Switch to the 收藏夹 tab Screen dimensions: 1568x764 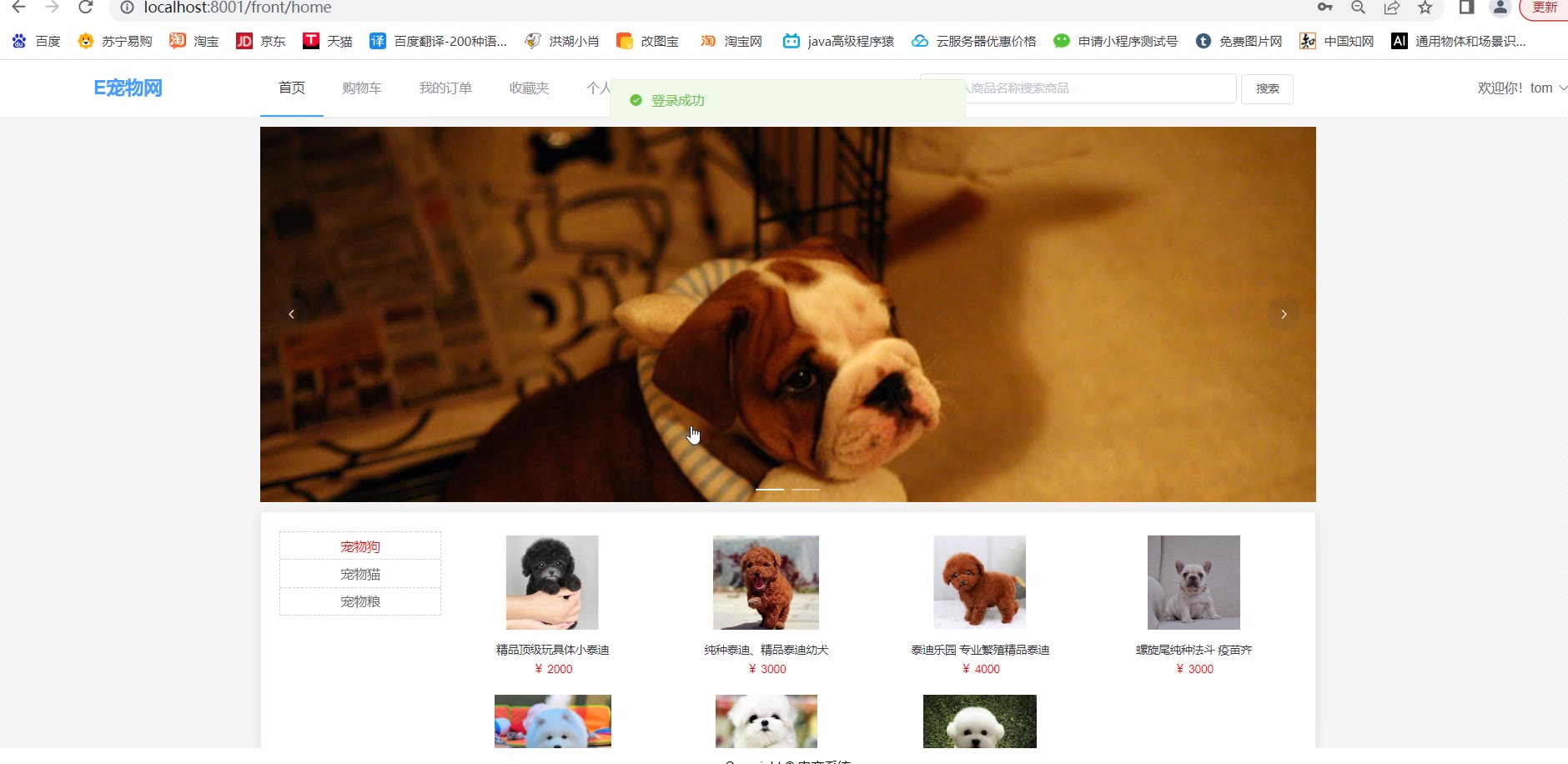(x=529, y=88)
